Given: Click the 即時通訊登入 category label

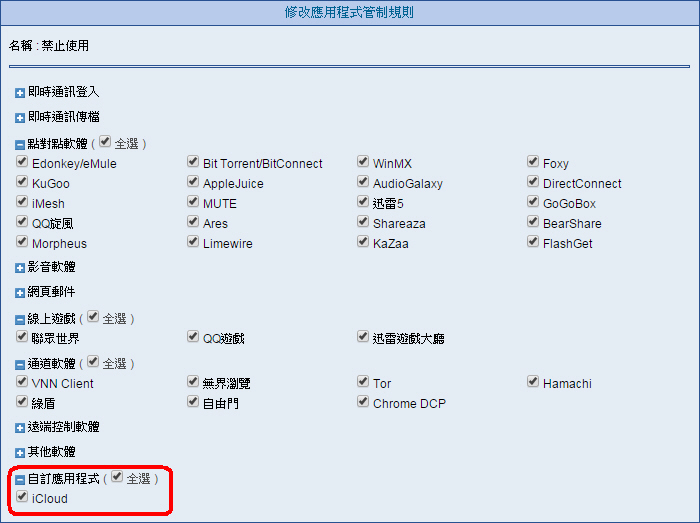Looking at the screenshot, I should pos(63,92).
